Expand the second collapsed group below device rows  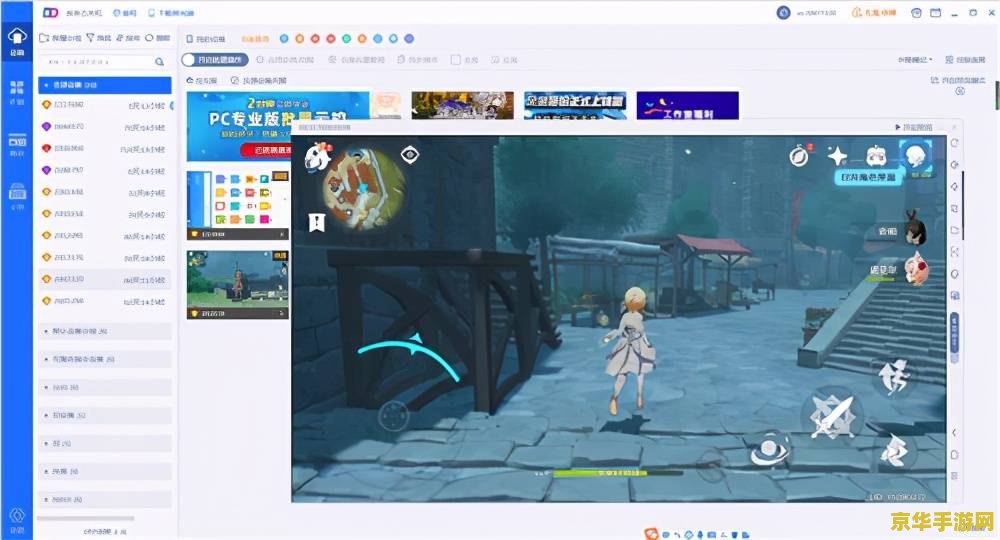pos(105,360)
